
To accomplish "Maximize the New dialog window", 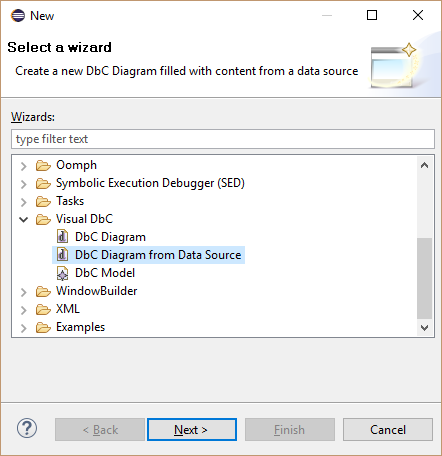I will point(372,15).
